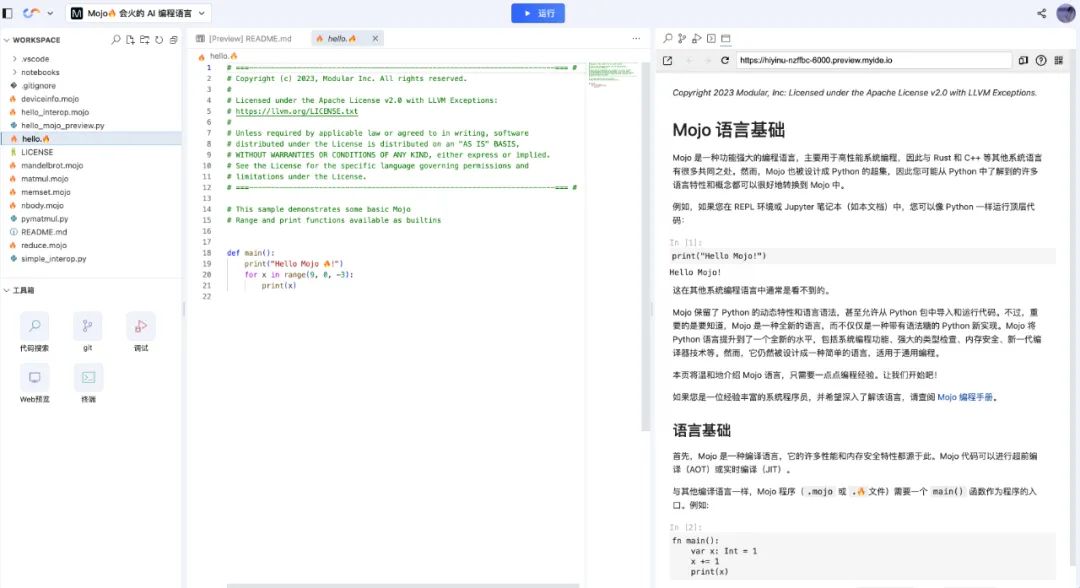Click line number 18 in gutter
Image resolution: width=1080 pixels, height=588 pixels.
(x=207, y=253)
